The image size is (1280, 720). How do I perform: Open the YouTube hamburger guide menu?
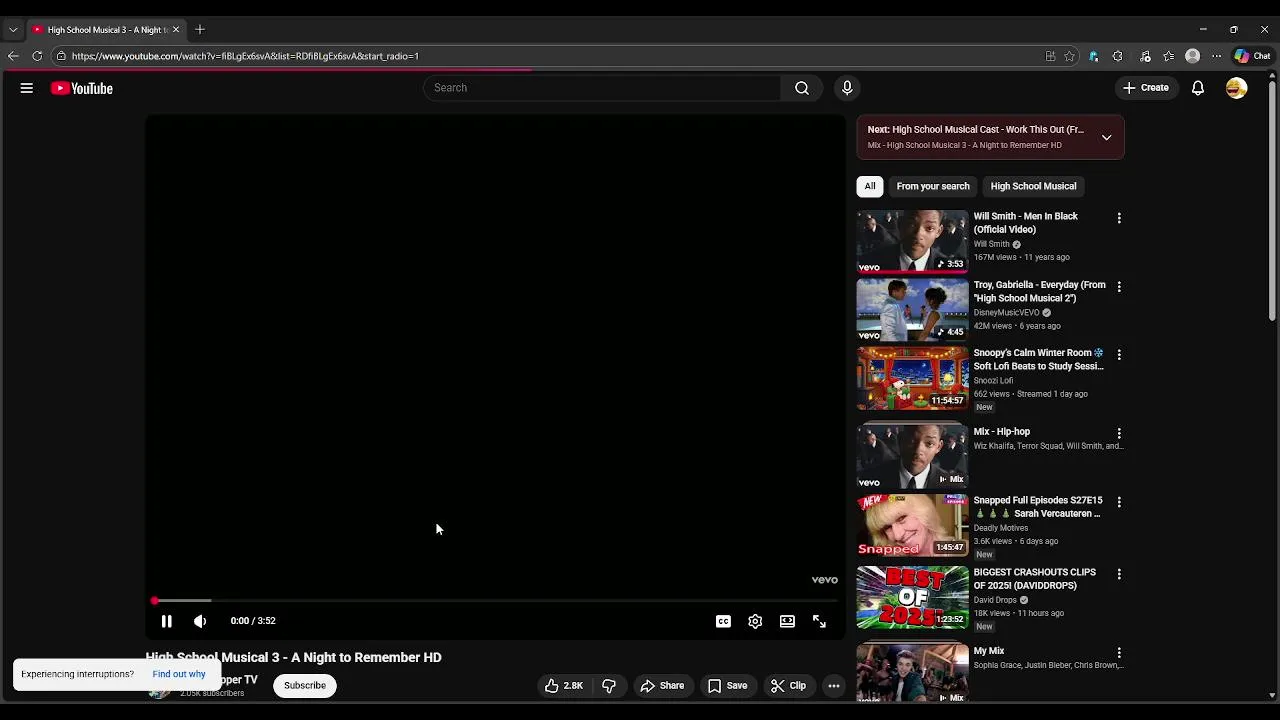(x=27, y=88)
